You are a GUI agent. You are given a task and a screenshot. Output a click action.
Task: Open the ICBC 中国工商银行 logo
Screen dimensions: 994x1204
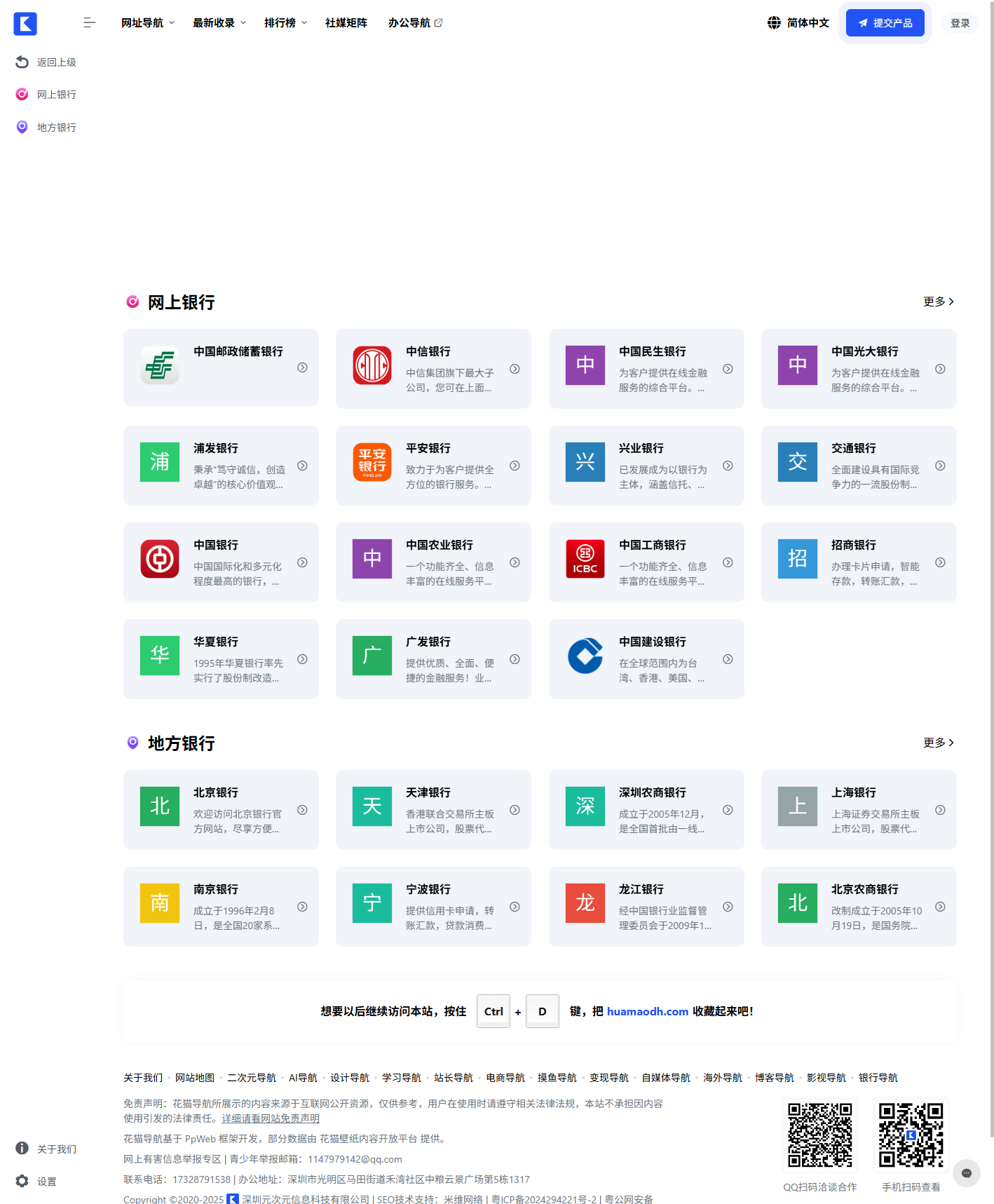(585, 560)
